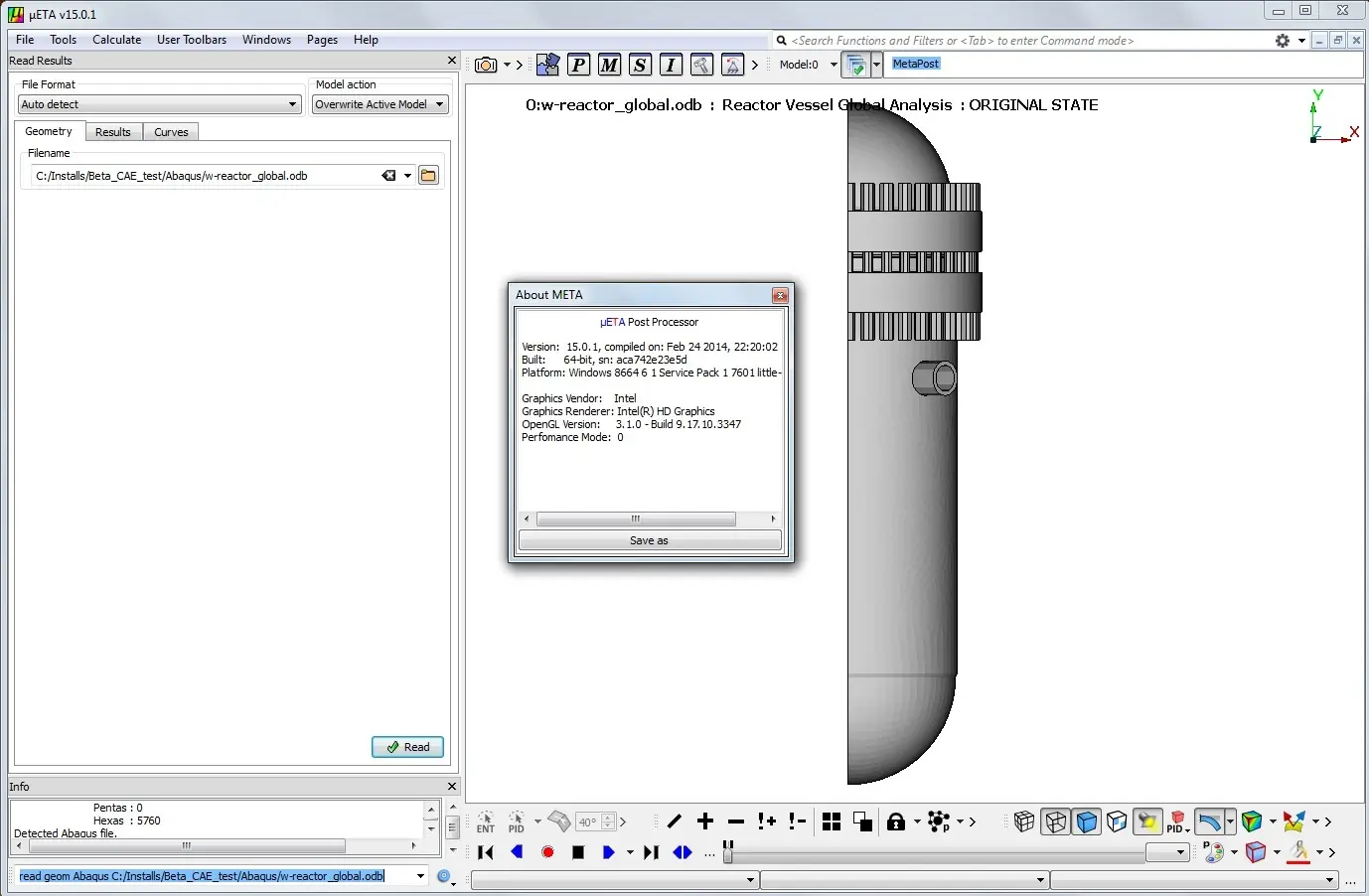Click the animation timeline slider handle
1369x896 pixels.
pos(728,851)
